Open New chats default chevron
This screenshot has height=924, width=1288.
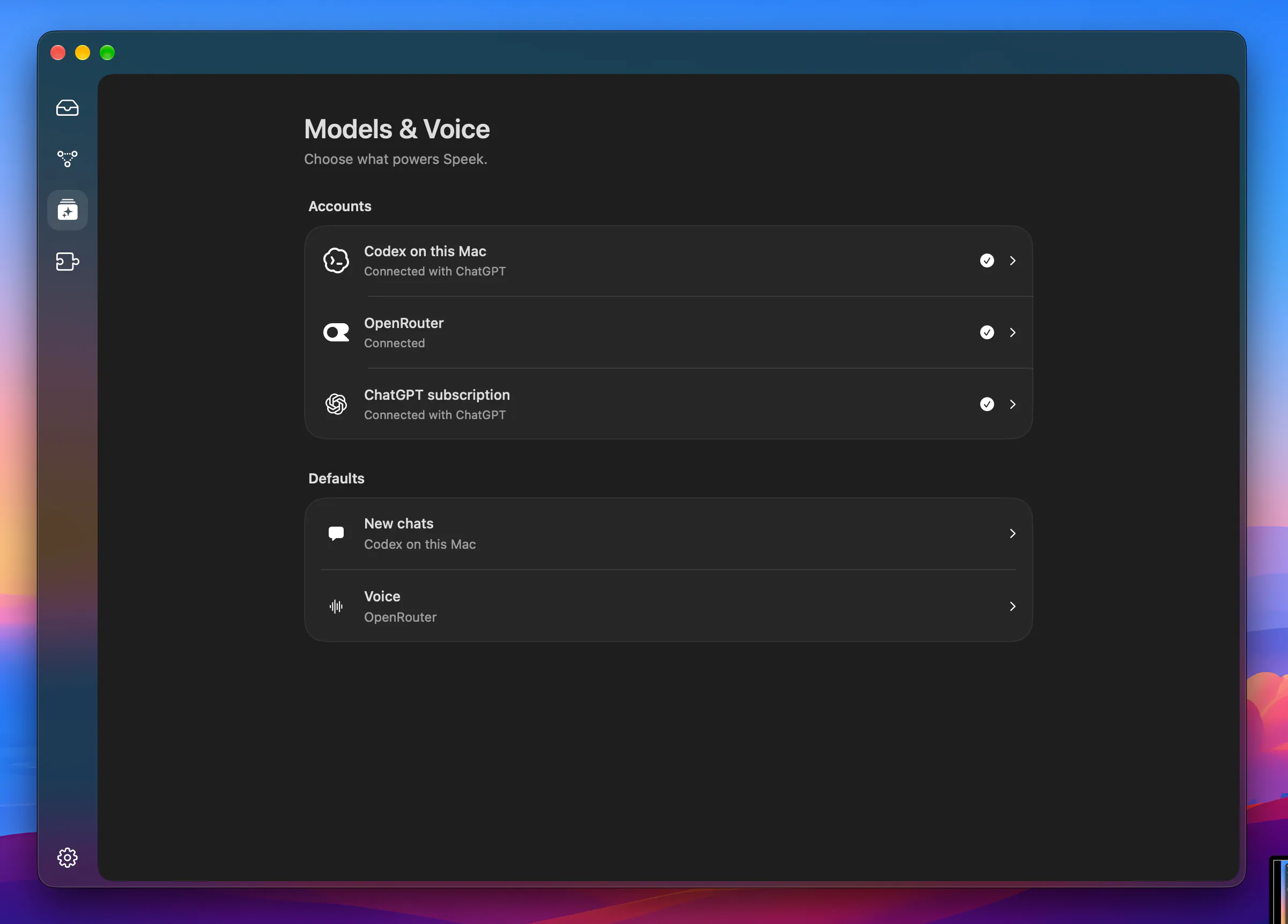point(1012,533)
